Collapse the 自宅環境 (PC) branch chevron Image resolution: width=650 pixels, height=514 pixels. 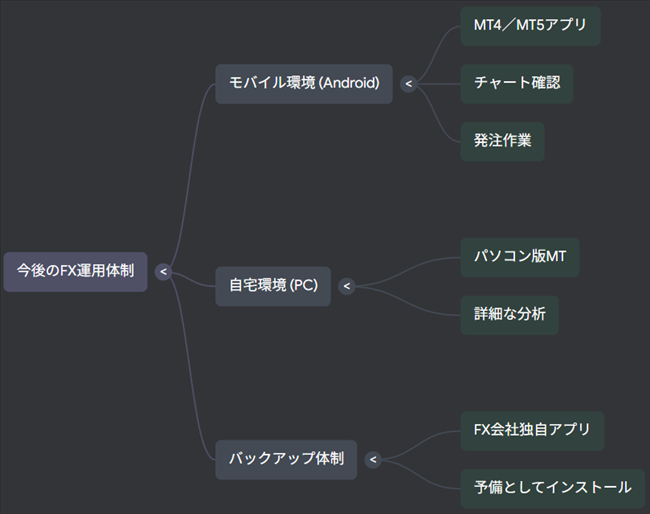click(347, 287)
